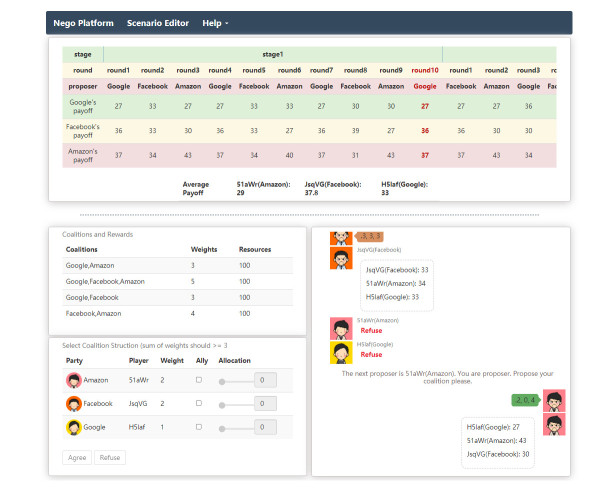Click the Google party avatar icon

[73, 428]
